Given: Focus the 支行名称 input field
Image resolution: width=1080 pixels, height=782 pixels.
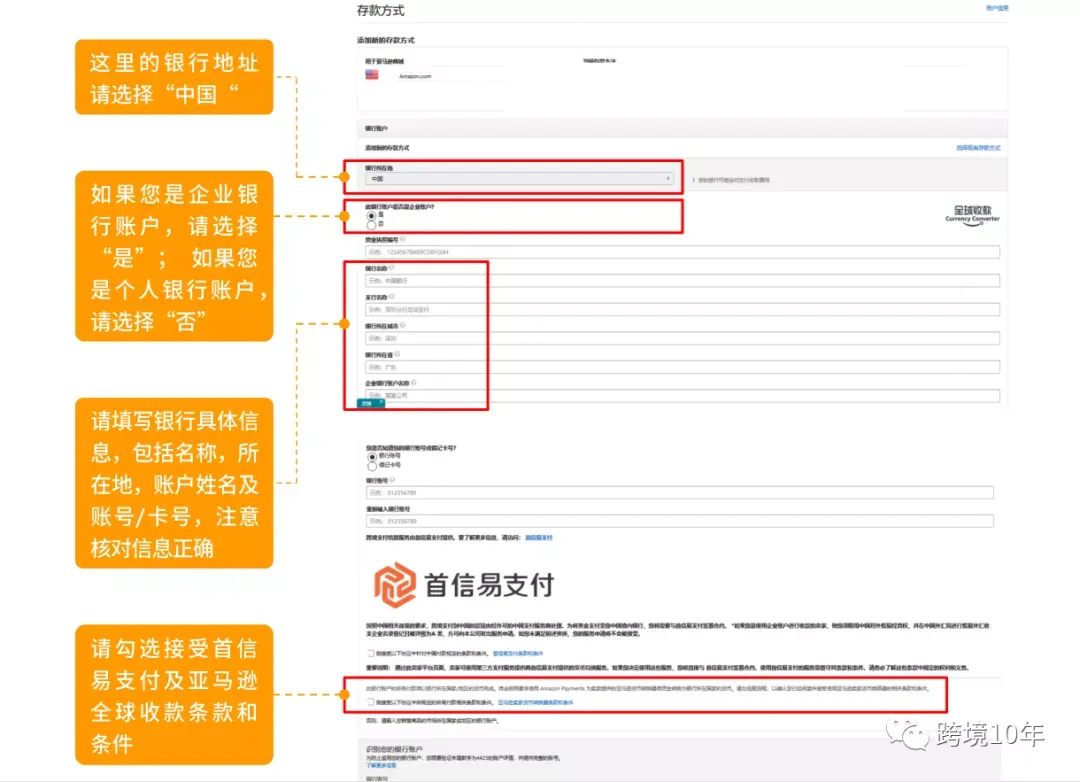Looking at the screenshot, I should (682, 309).
